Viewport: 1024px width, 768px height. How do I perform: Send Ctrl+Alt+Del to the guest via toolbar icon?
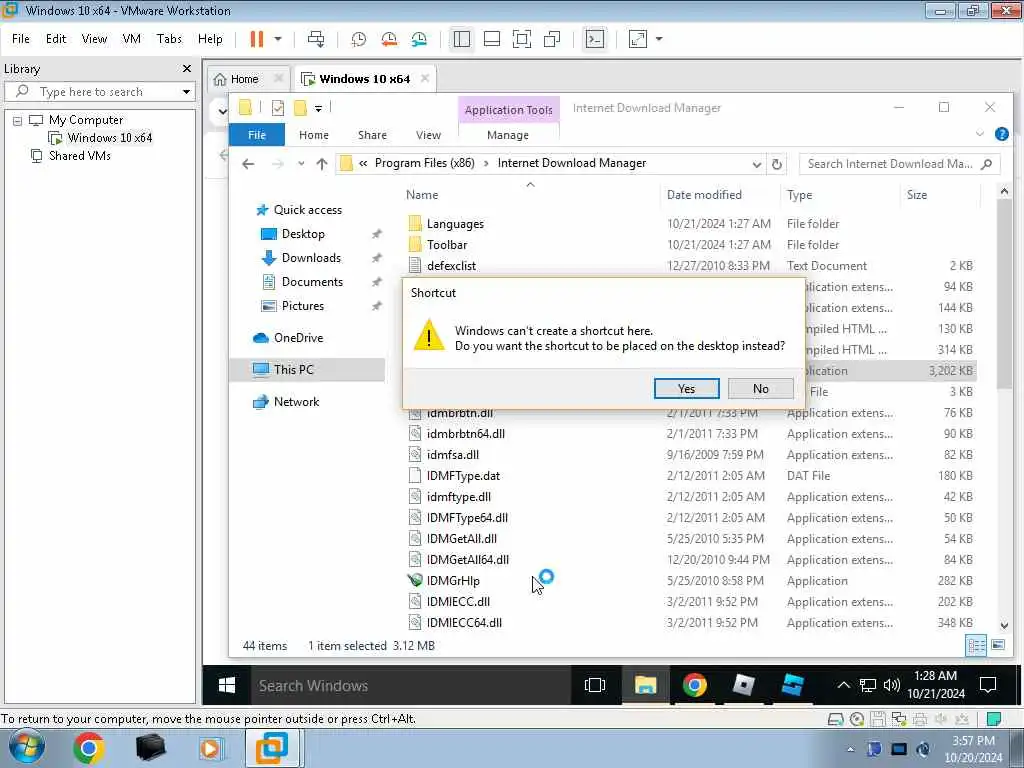point(316,39)
